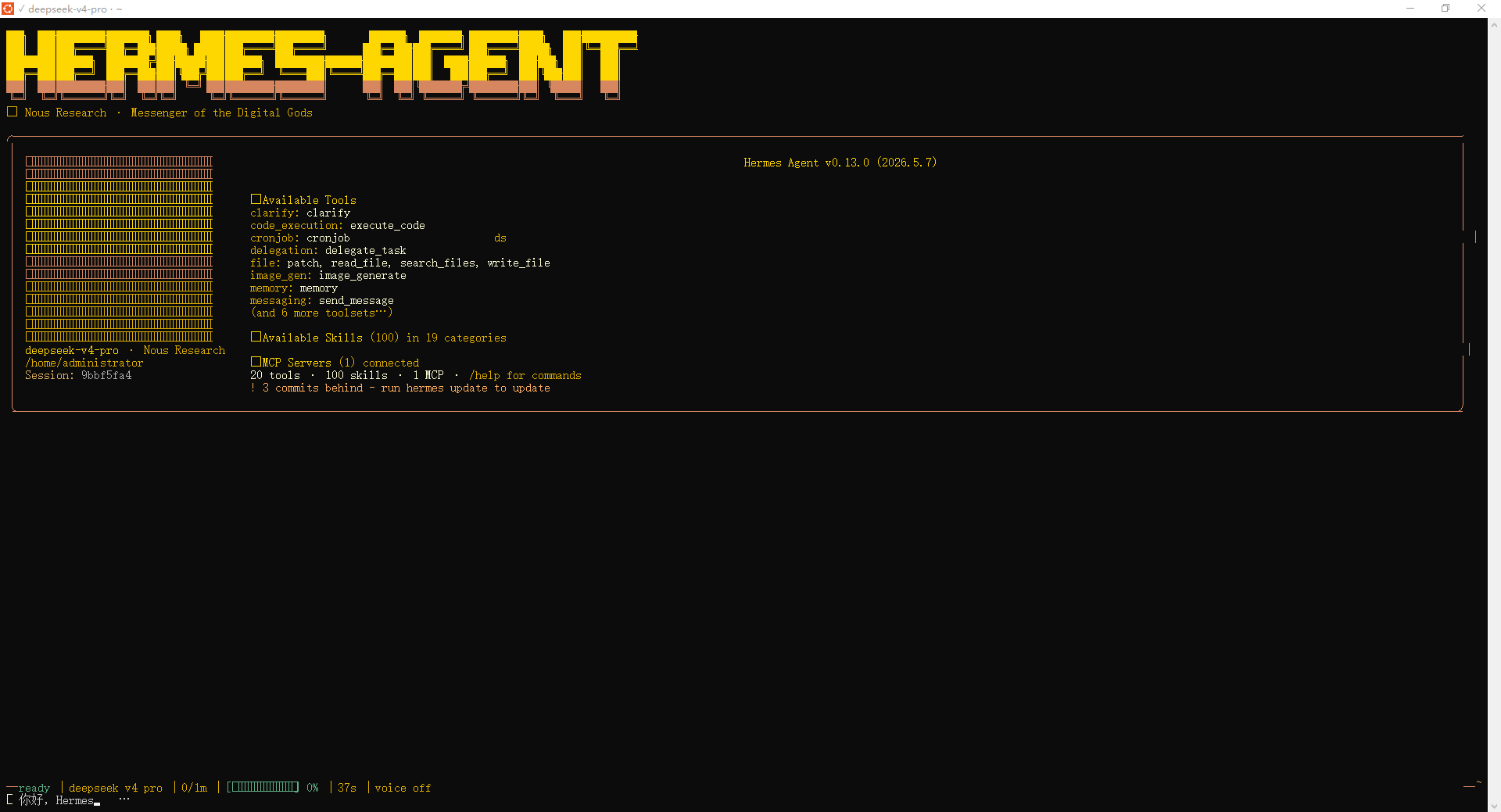Click the "file: patch, read_file" tools line
The image size is (1501, 812).
400,263
